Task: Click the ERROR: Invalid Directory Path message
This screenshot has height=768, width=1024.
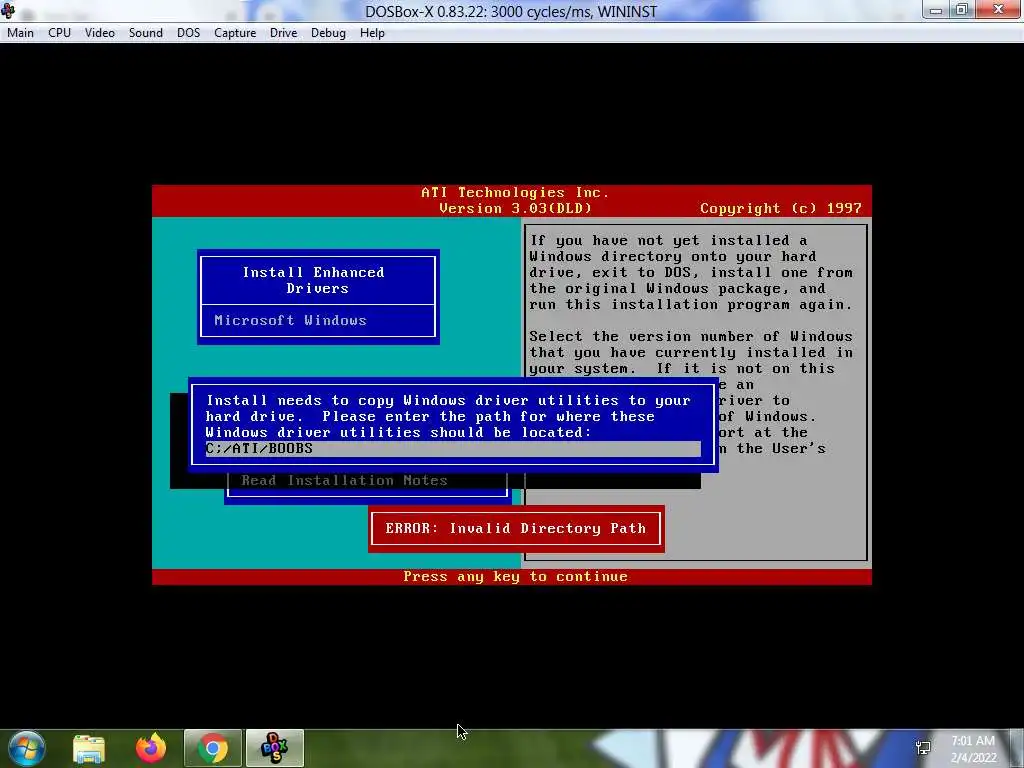Action: (x=515, y=528)
